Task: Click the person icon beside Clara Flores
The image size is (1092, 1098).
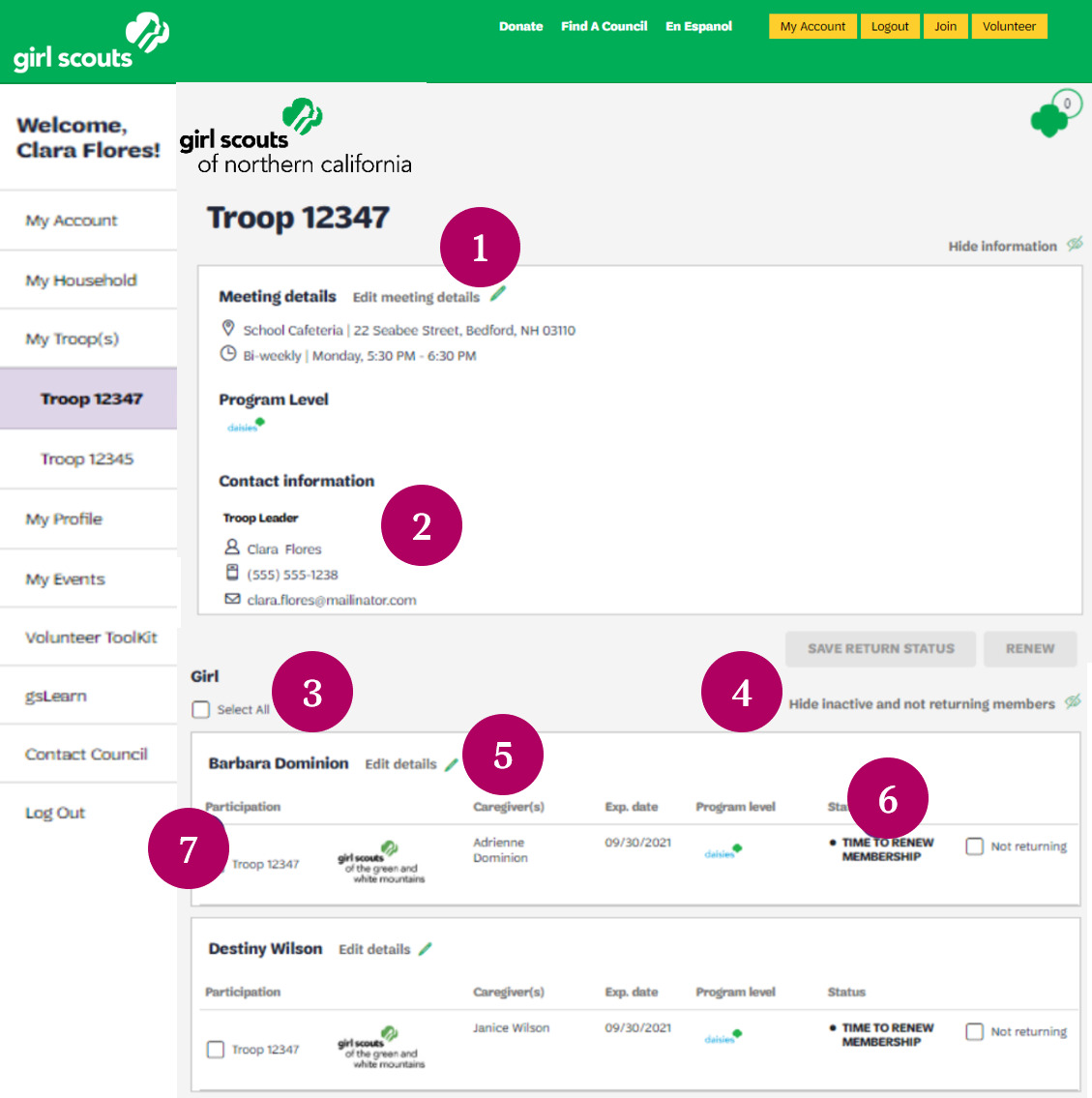Action: tap(232, 547)
